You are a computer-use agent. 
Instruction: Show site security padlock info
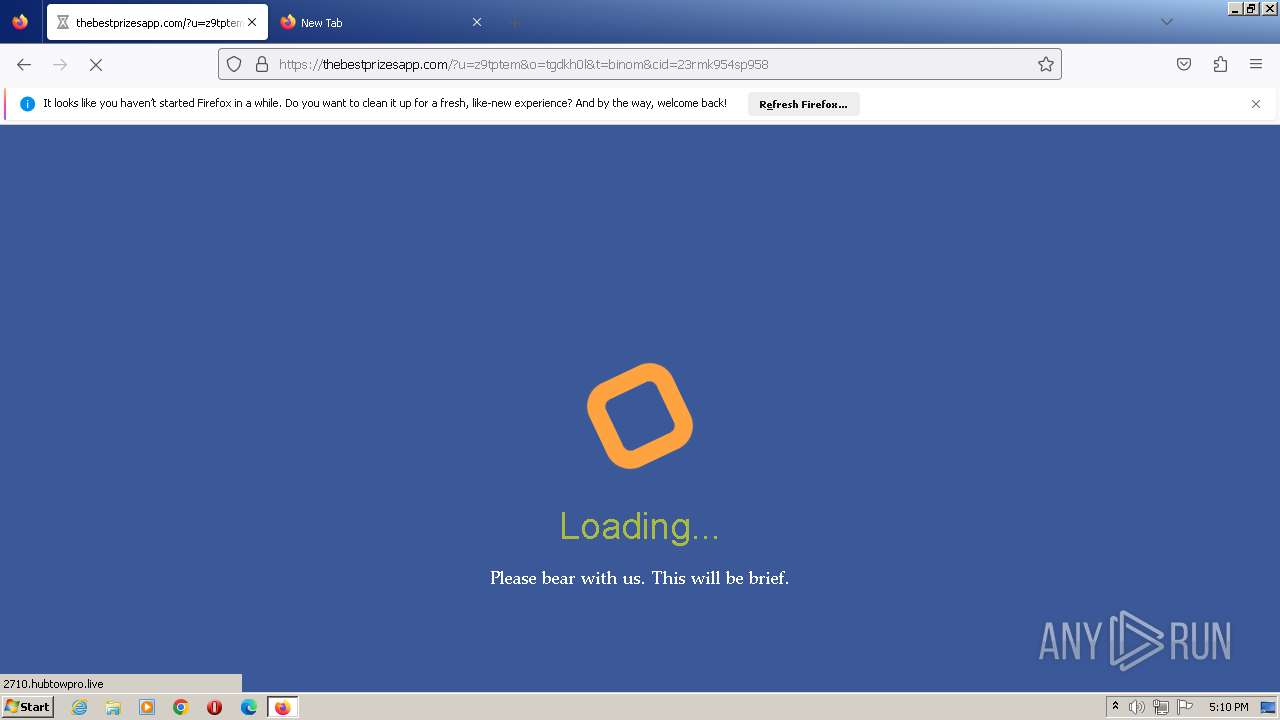262,64
